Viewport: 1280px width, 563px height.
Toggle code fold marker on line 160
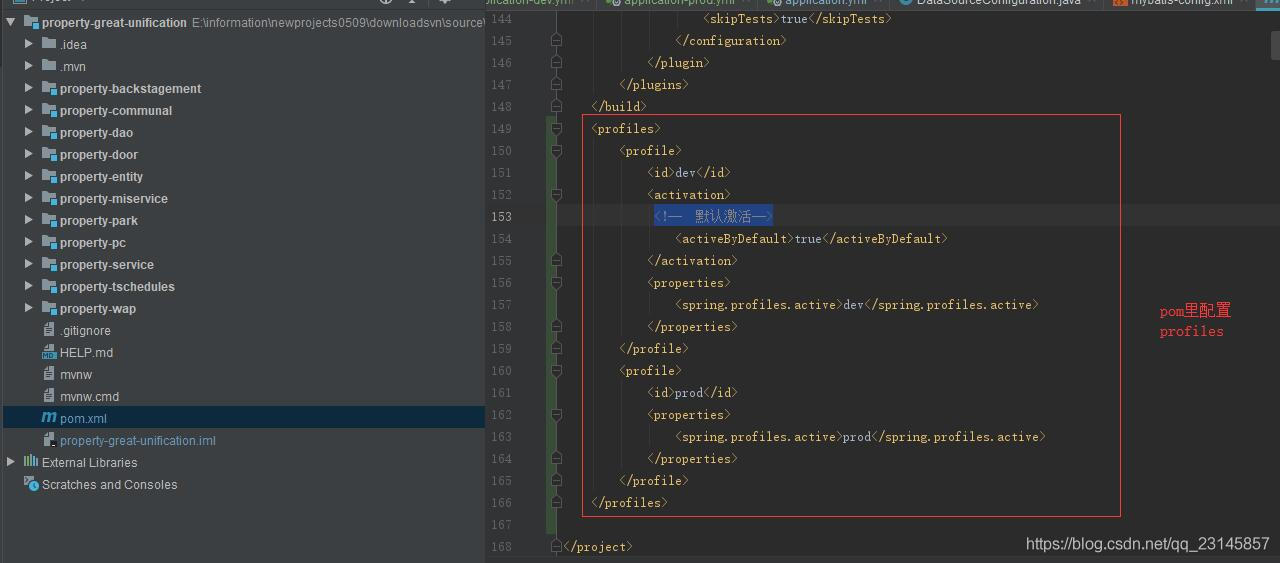coord(556,370)
